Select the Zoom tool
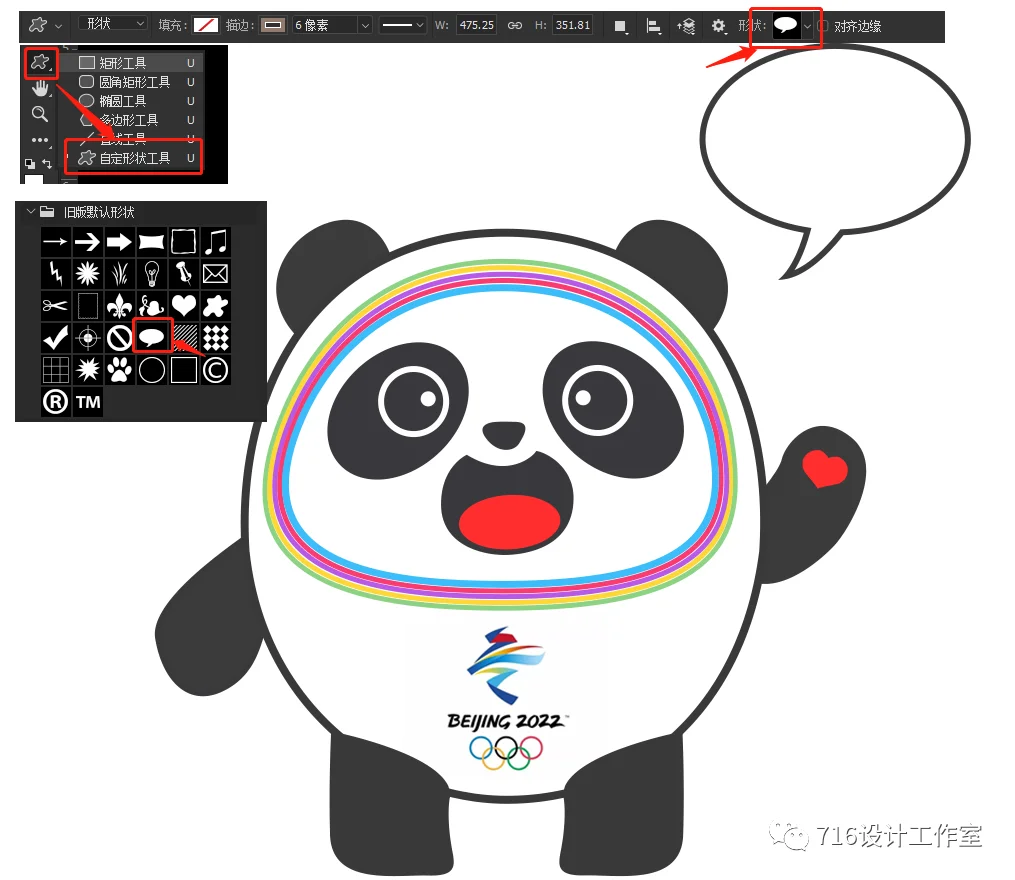1015x880 pixels. pyautogui.click(x=40, y=114)
